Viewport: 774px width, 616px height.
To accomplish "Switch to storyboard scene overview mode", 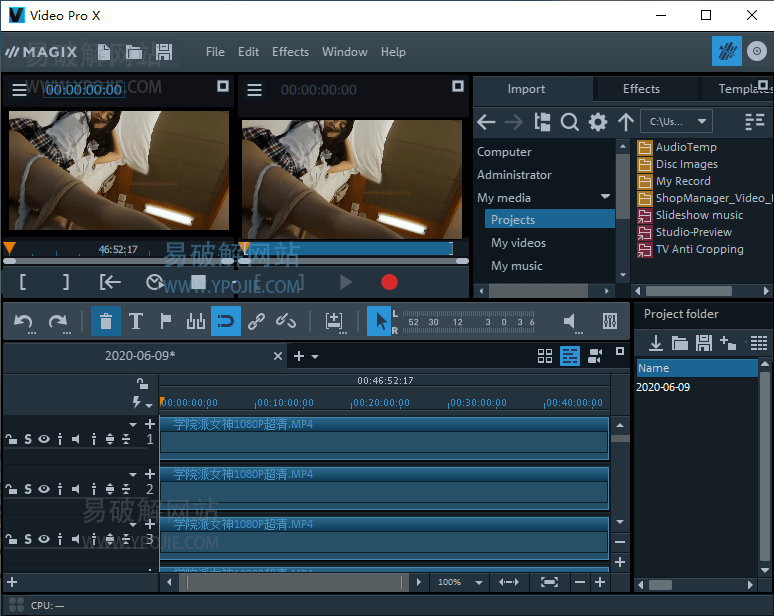I will (x=545, y=356).
